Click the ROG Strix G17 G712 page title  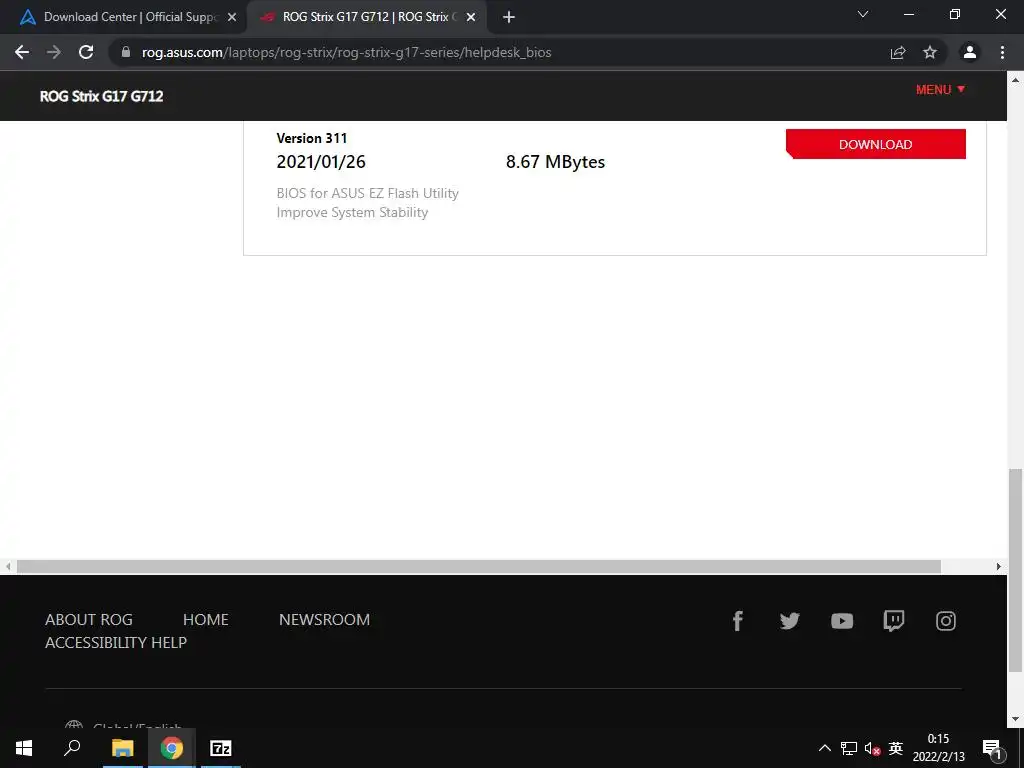[101, 96]
